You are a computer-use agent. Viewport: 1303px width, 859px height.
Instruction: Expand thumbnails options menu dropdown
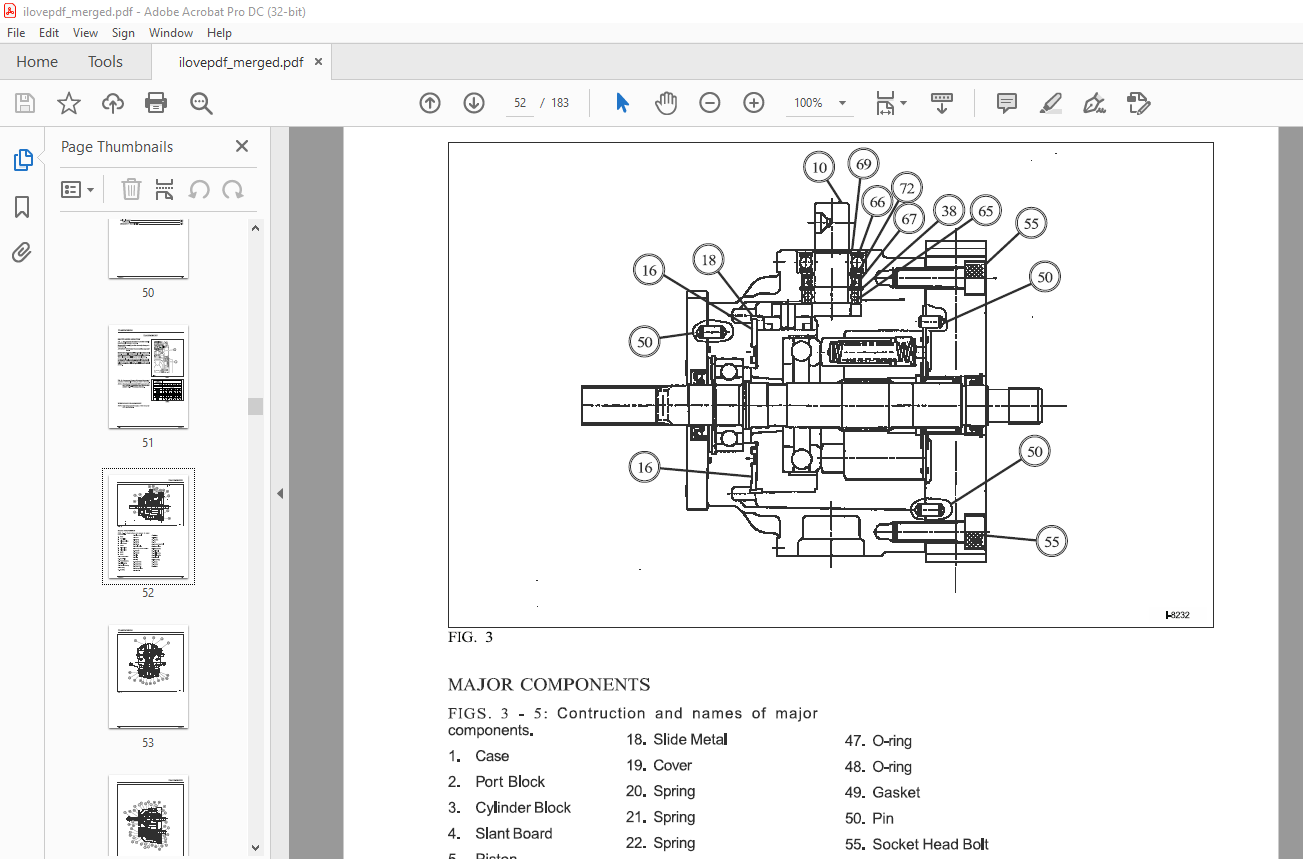coord(77,189)
